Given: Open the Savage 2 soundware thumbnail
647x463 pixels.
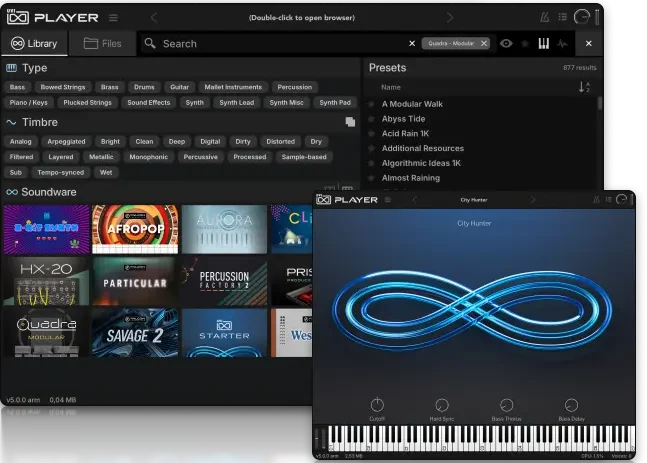Looking at the screenshot, I should tap(135, 333).
